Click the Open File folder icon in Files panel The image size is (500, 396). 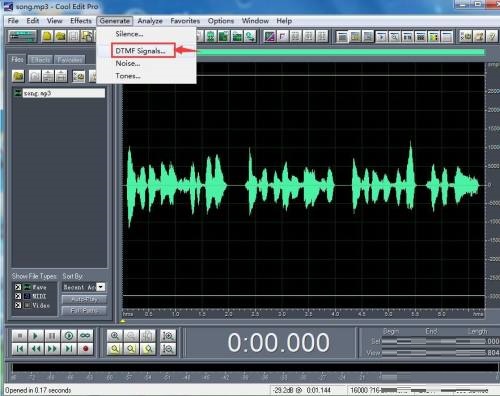coord(18,76)
